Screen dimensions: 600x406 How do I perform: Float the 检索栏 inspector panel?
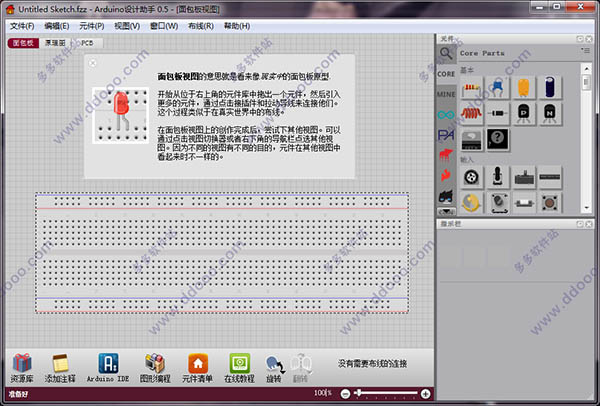(580, 224)
